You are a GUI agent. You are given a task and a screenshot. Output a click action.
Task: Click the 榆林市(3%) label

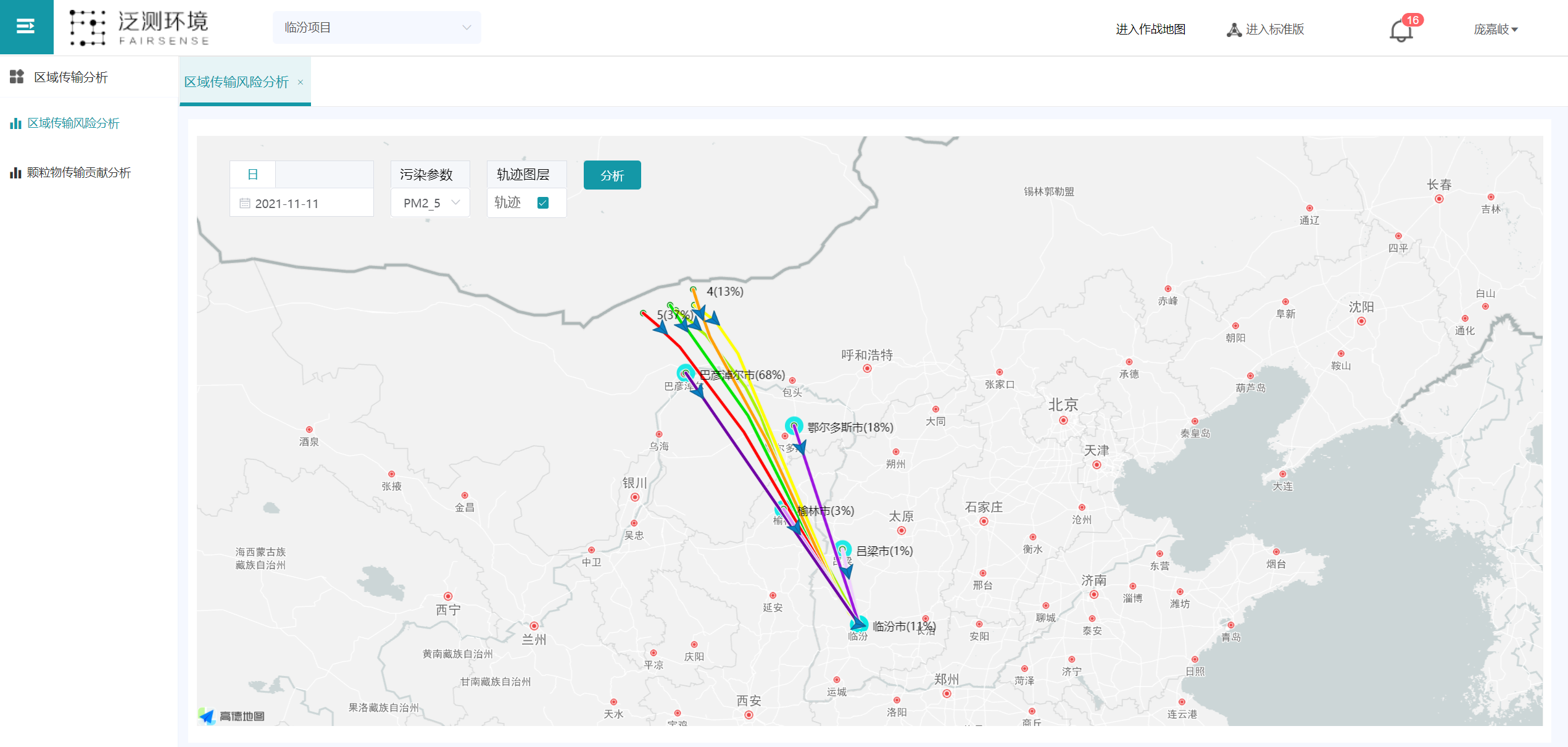(826, 511)
